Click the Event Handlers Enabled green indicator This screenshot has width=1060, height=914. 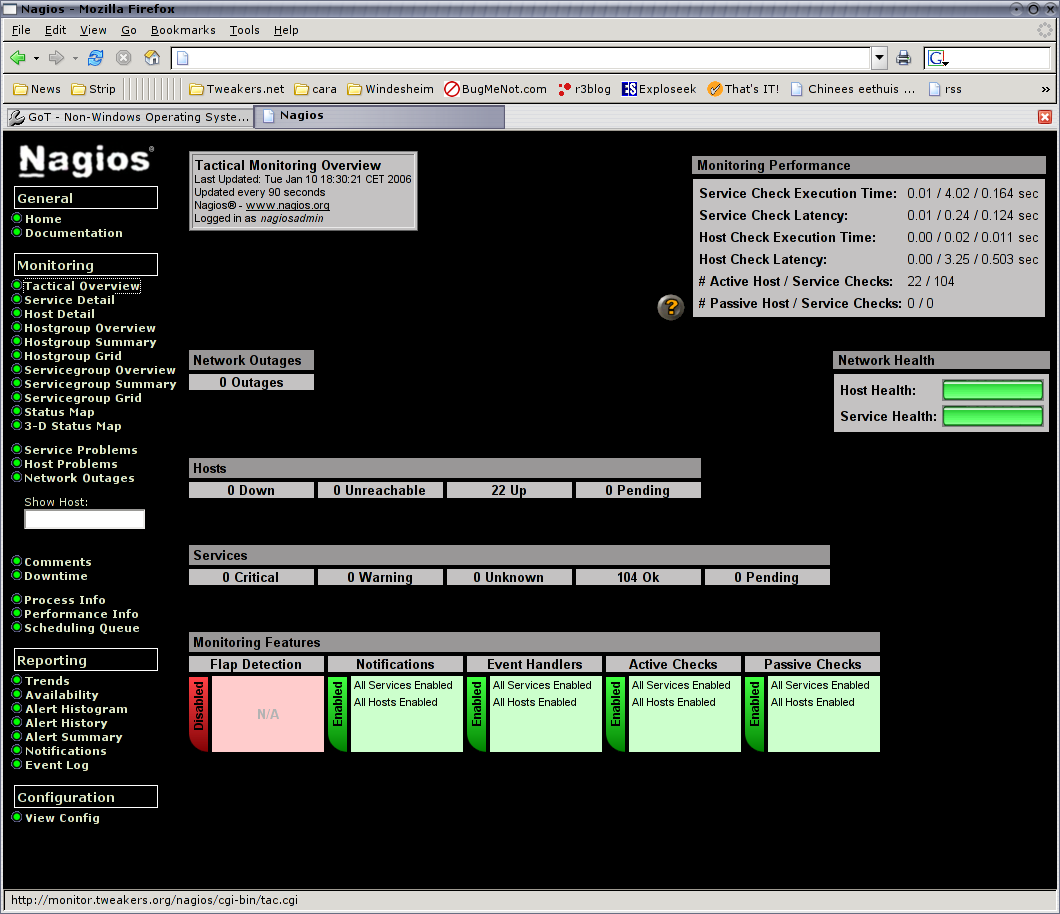(477, 713)
